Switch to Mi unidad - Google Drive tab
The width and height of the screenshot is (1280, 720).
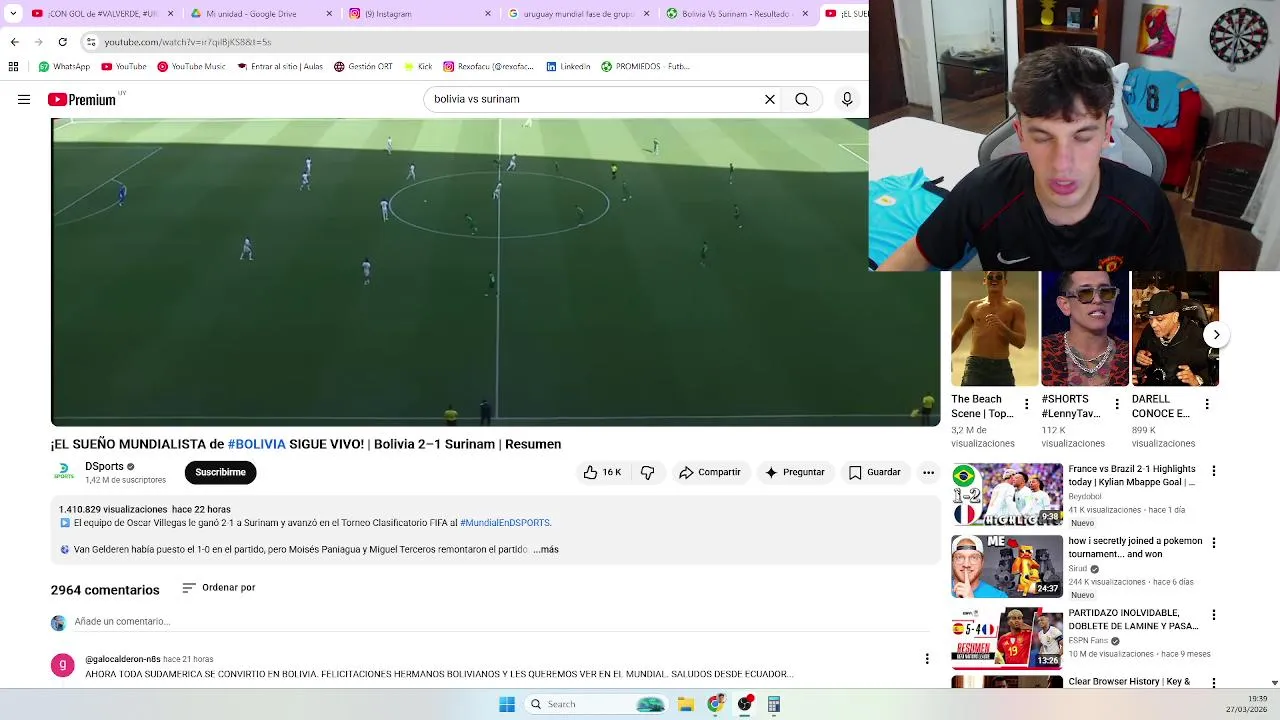point(260,13)
